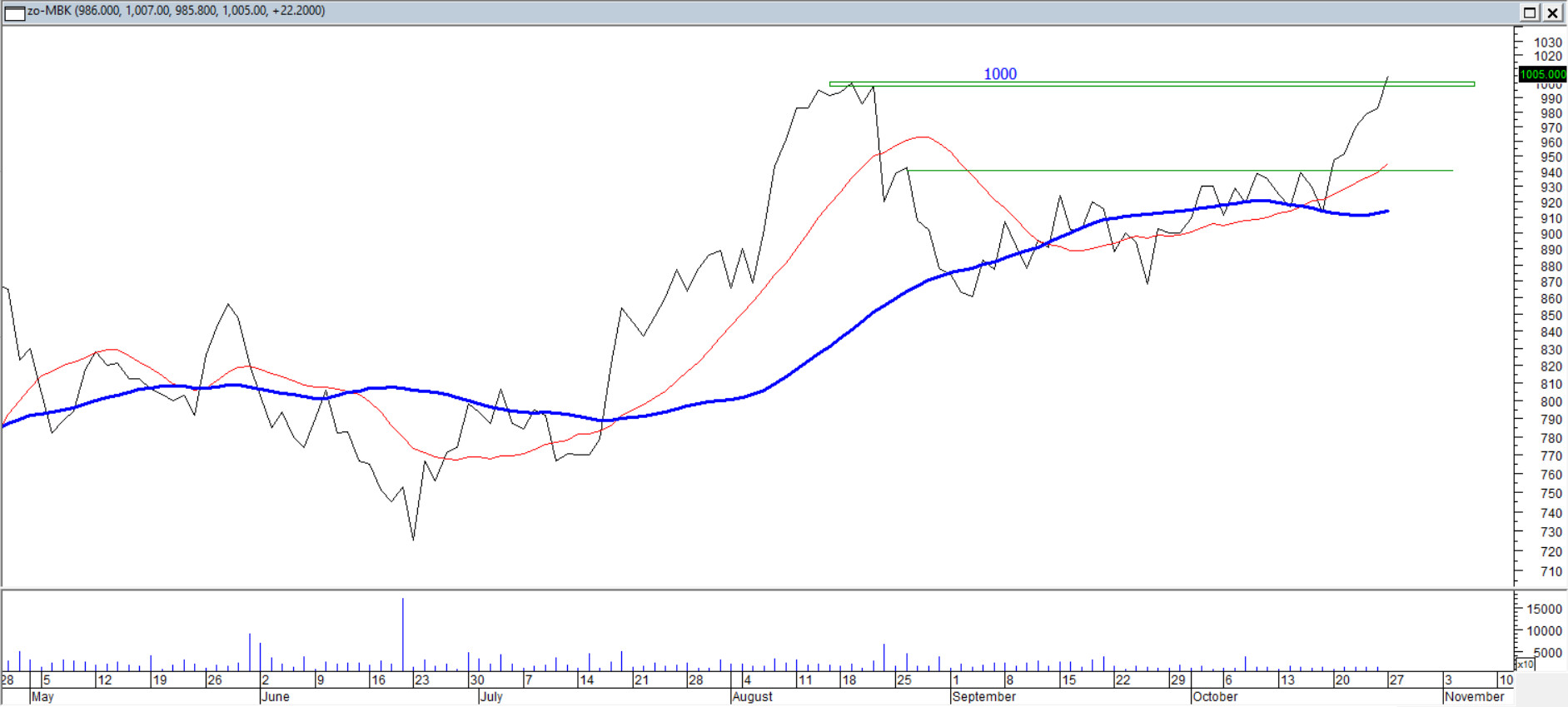Click the 1030 level on the price axis
Viewport: 1568px width, 707px height.
(1547, 42)
